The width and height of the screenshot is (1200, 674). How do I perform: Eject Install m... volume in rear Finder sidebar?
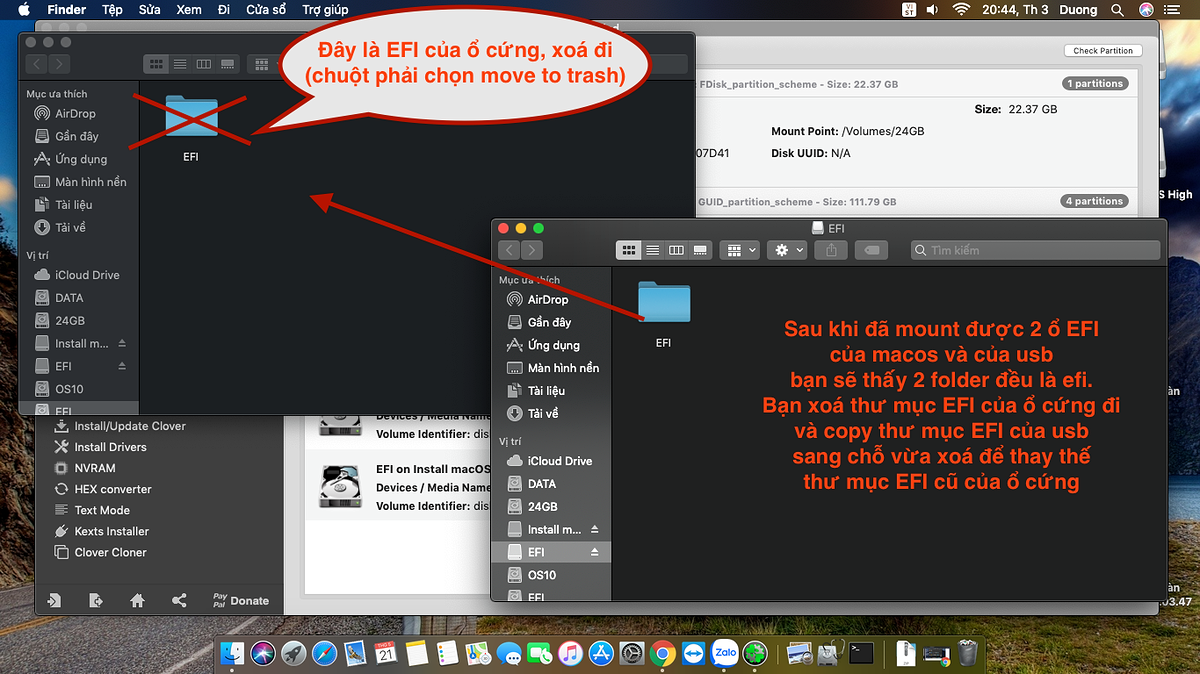[x=122, y=343]
